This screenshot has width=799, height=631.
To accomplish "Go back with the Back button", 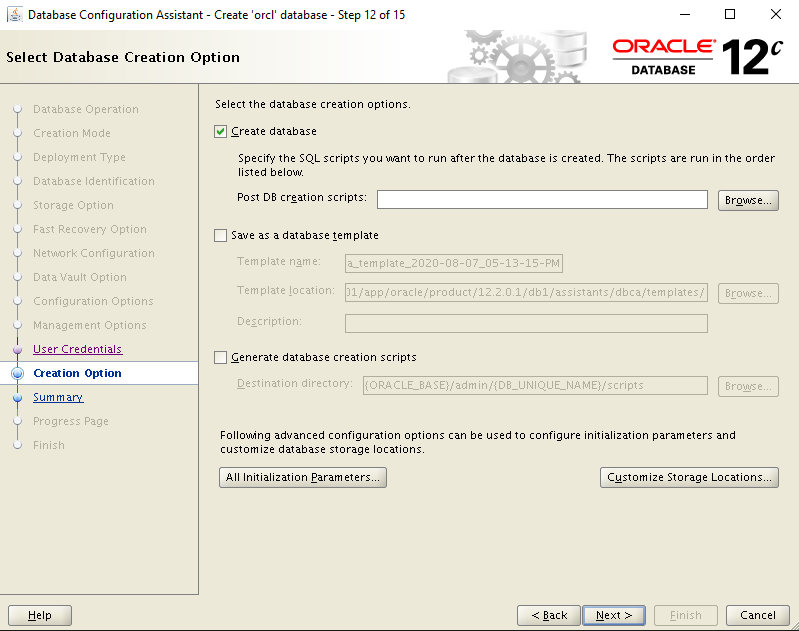I will click(x=549, y=615).
